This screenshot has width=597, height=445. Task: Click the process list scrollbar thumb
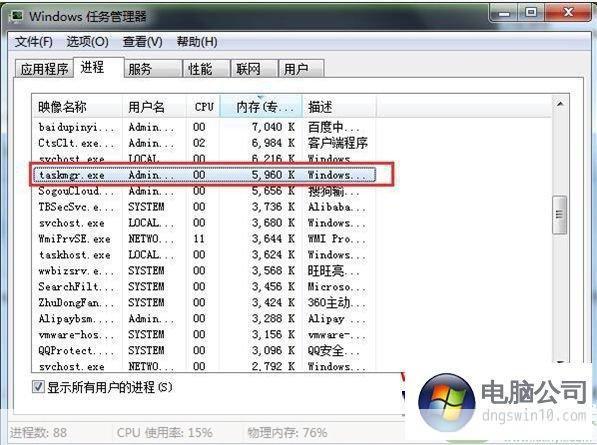coord(559,215)
